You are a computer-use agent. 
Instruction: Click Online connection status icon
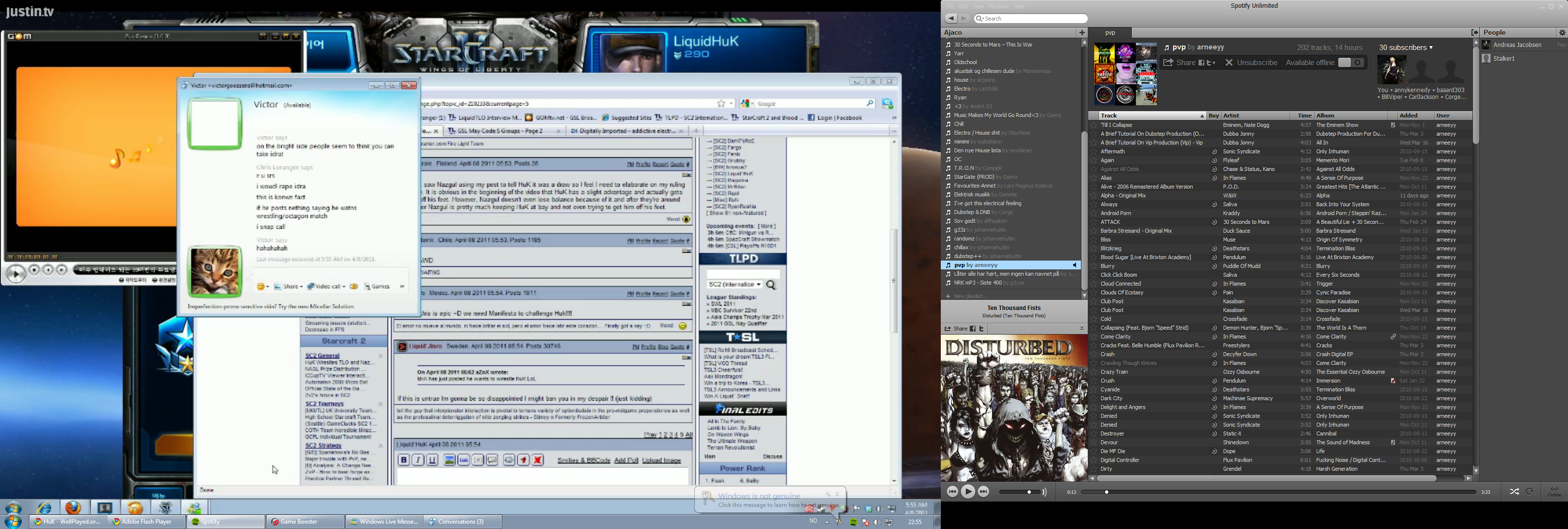(x=1555, y=492)
